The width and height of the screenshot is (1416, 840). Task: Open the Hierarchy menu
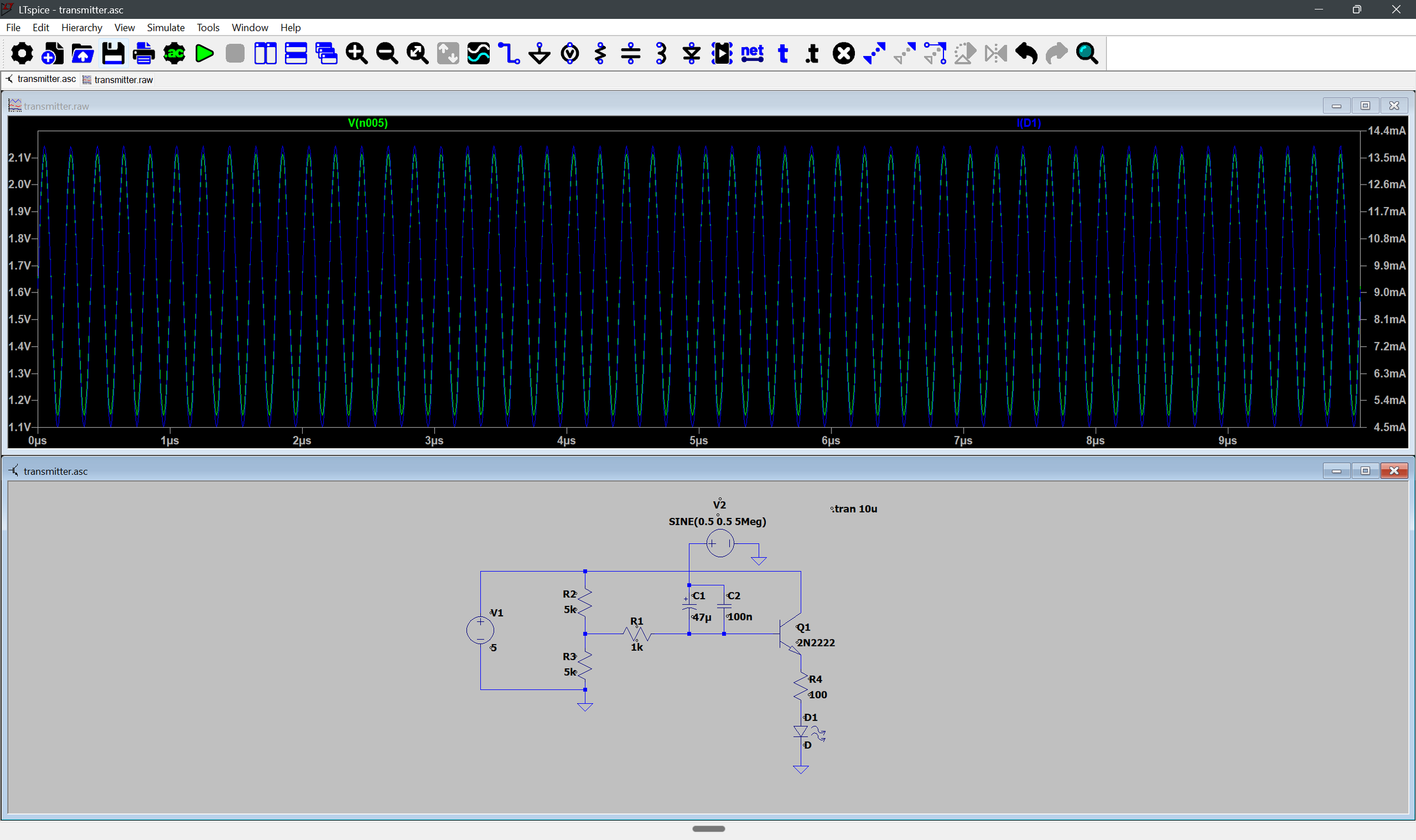click(81, 28)
